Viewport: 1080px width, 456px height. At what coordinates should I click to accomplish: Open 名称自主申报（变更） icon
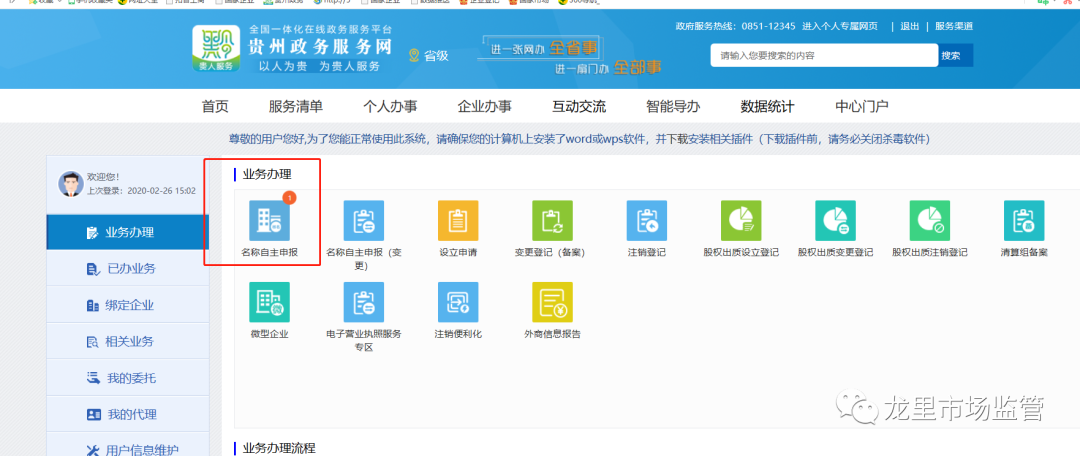364,221
